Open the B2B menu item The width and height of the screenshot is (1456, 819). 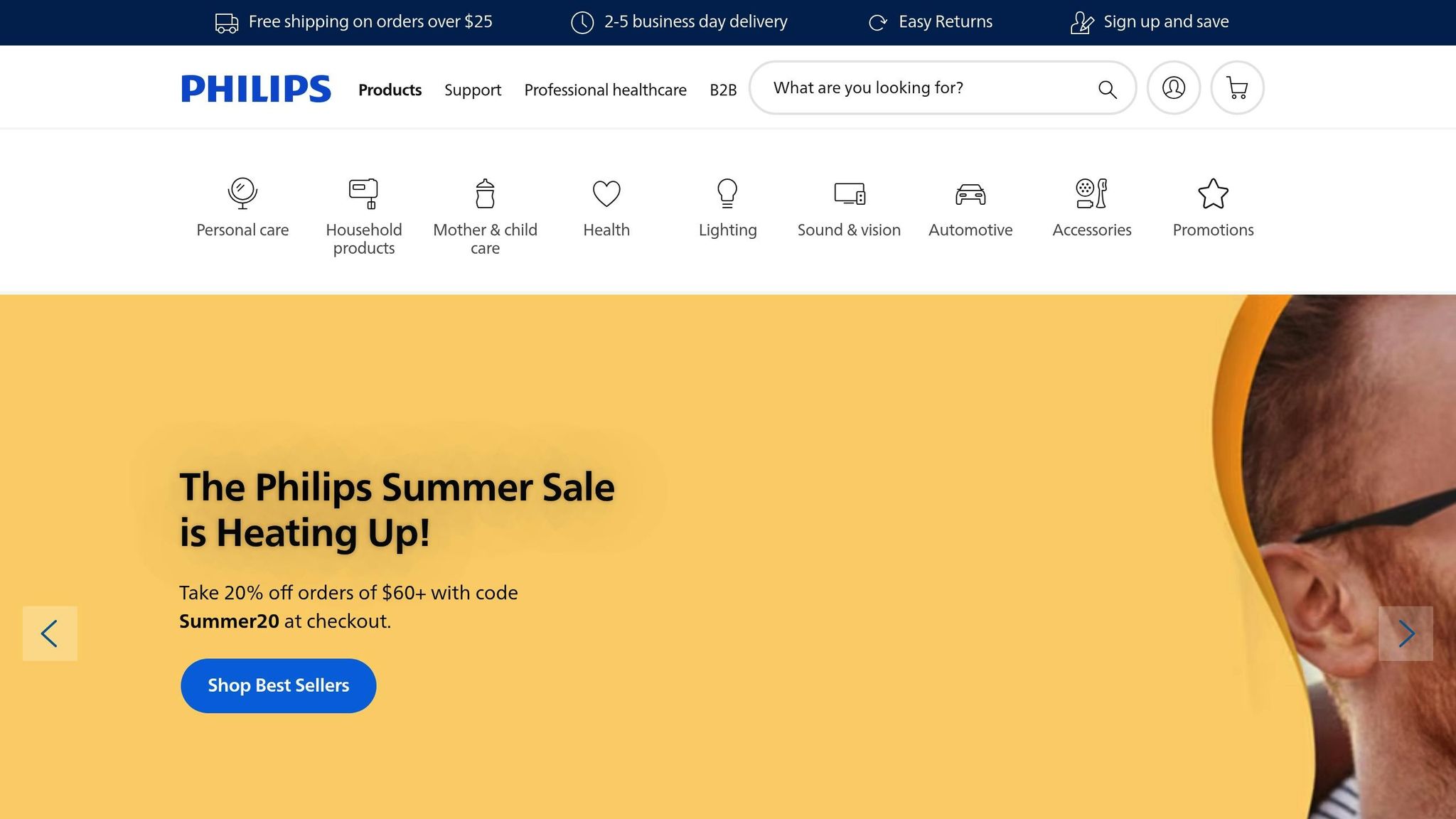click(723, 90)
